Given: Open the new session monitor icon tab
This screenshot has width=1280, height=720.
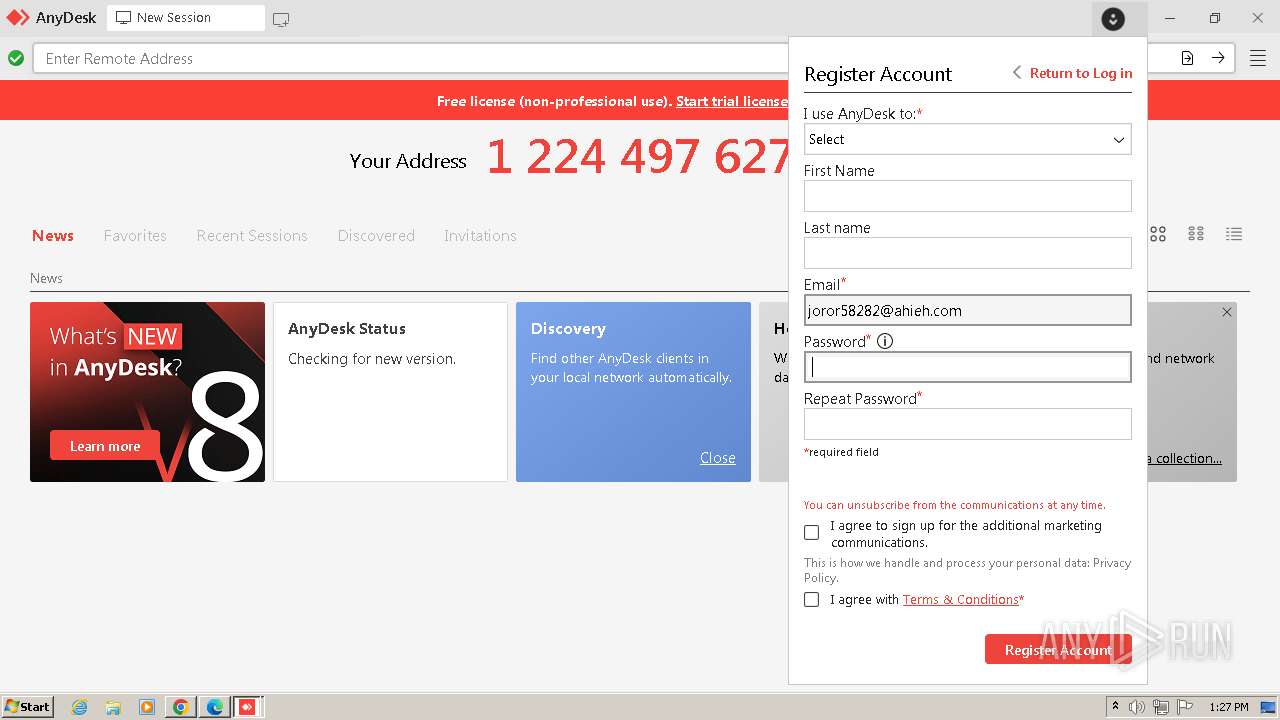Looking at the screenshot, I should point(281,19).
